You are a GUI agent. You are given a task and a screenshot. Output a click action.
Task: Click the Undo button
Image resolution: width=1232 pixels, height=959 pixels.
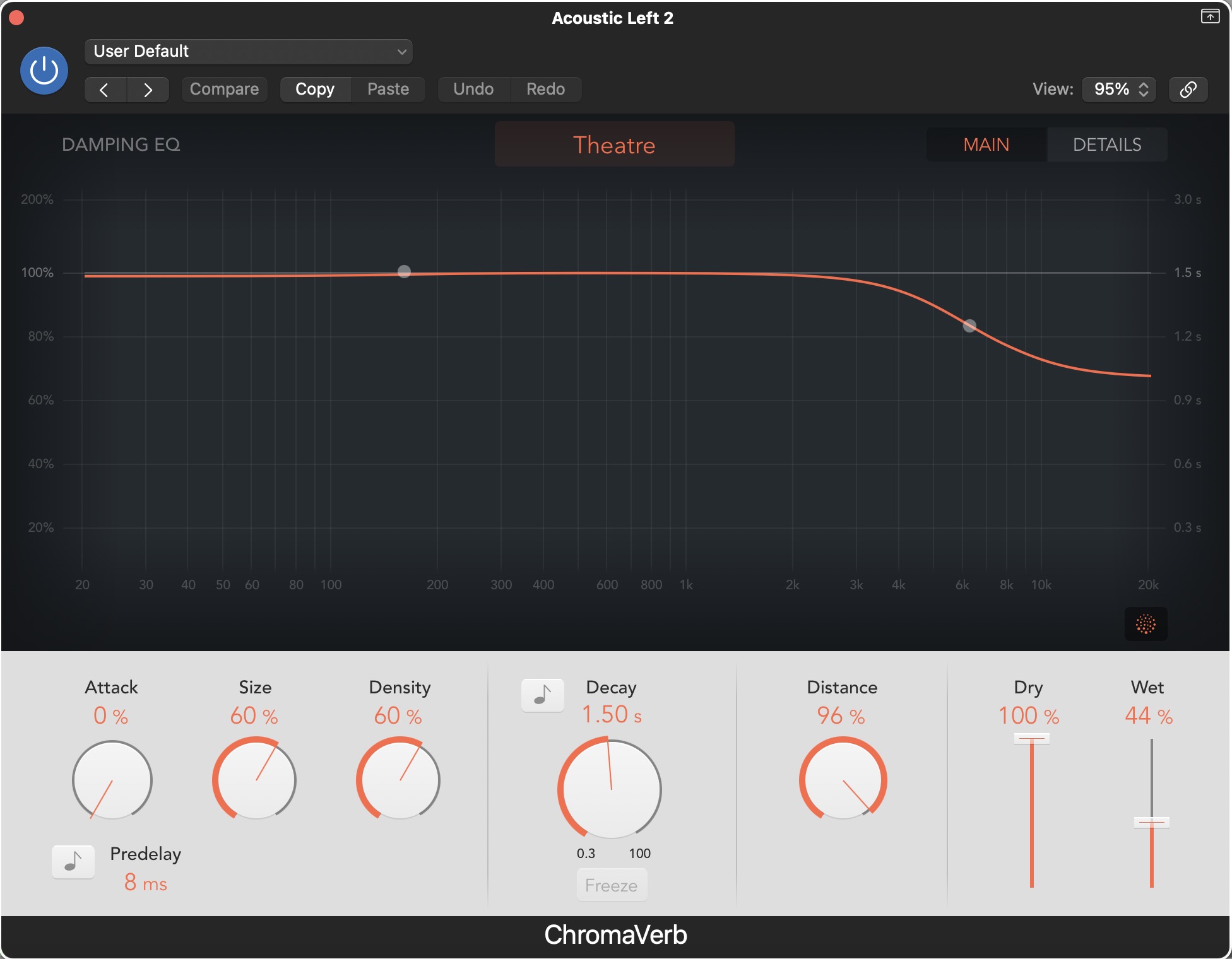click(473, 90)
